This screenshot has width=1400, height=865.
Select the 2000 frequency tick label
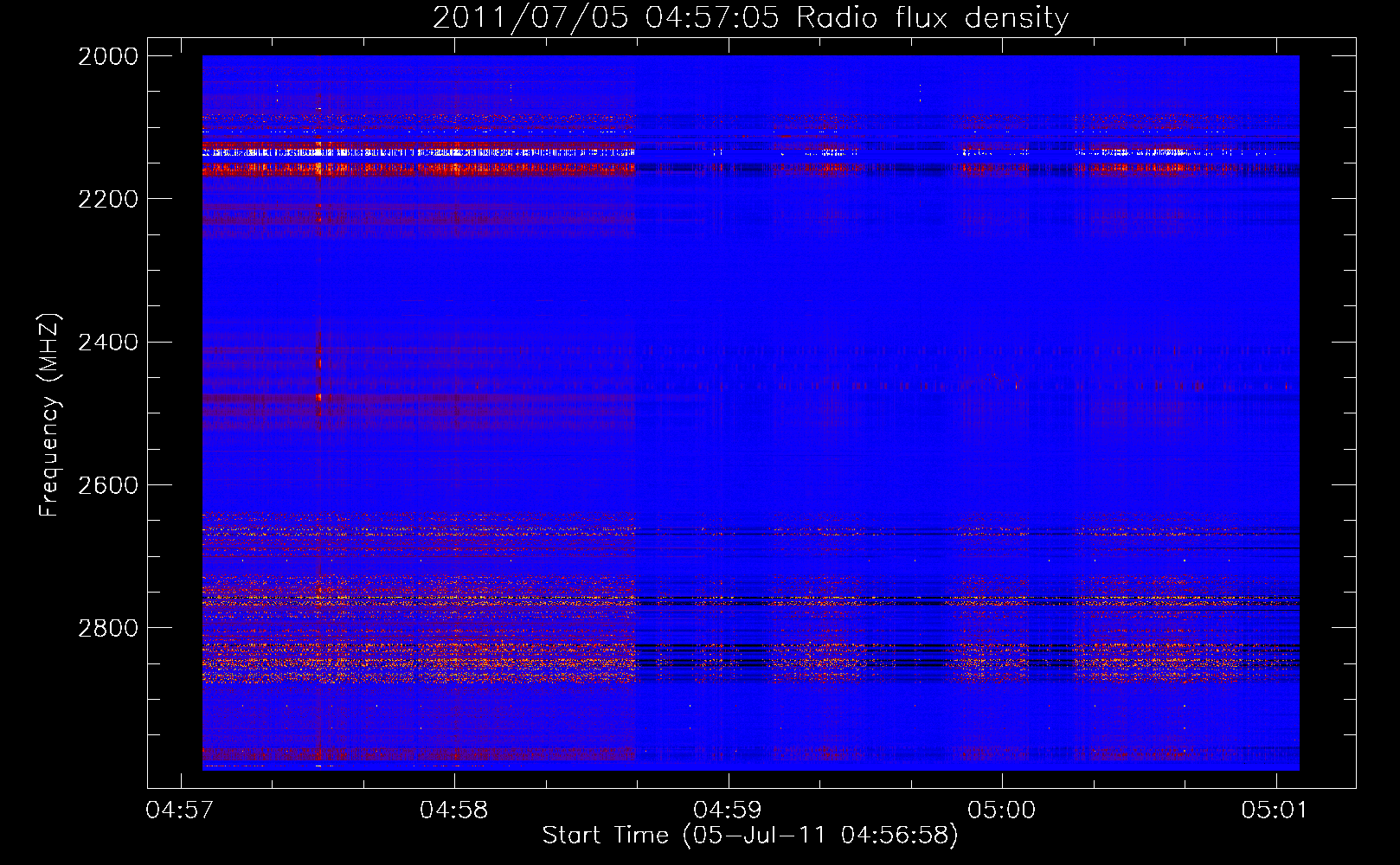point(108,56)
